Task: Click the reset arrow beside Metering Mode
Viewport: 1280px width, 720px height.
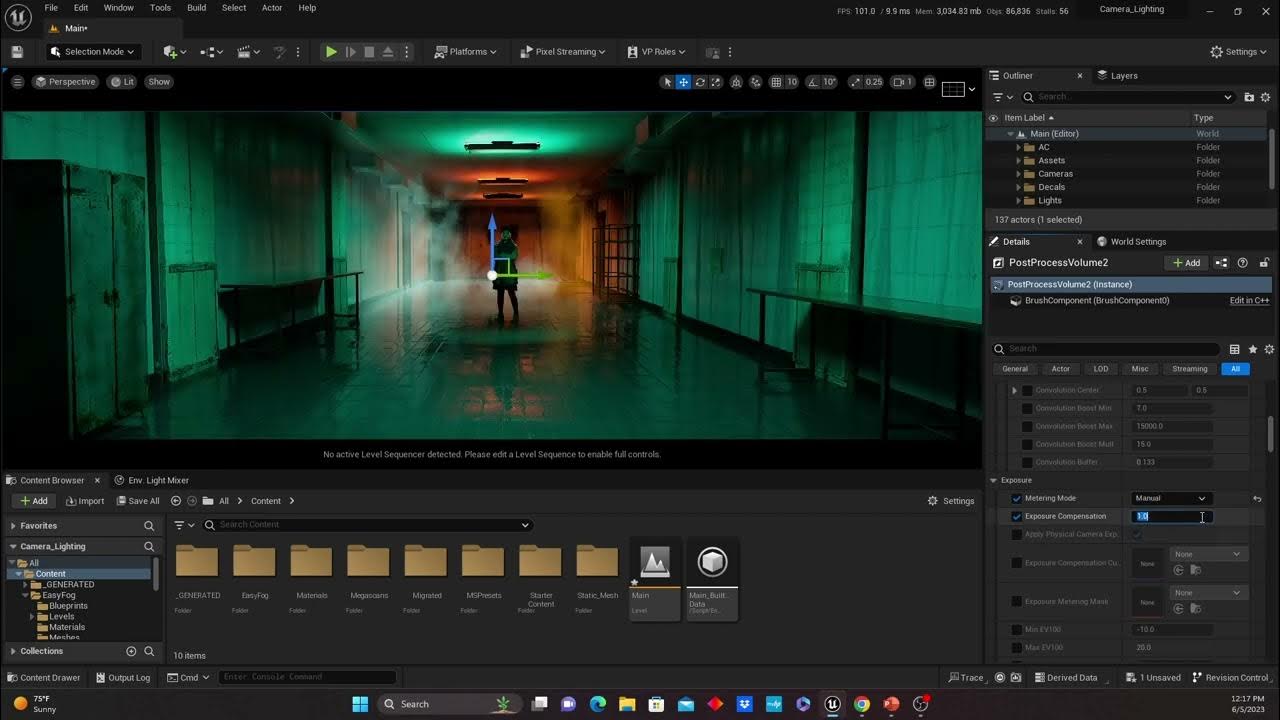Action: click(1257, 498)
